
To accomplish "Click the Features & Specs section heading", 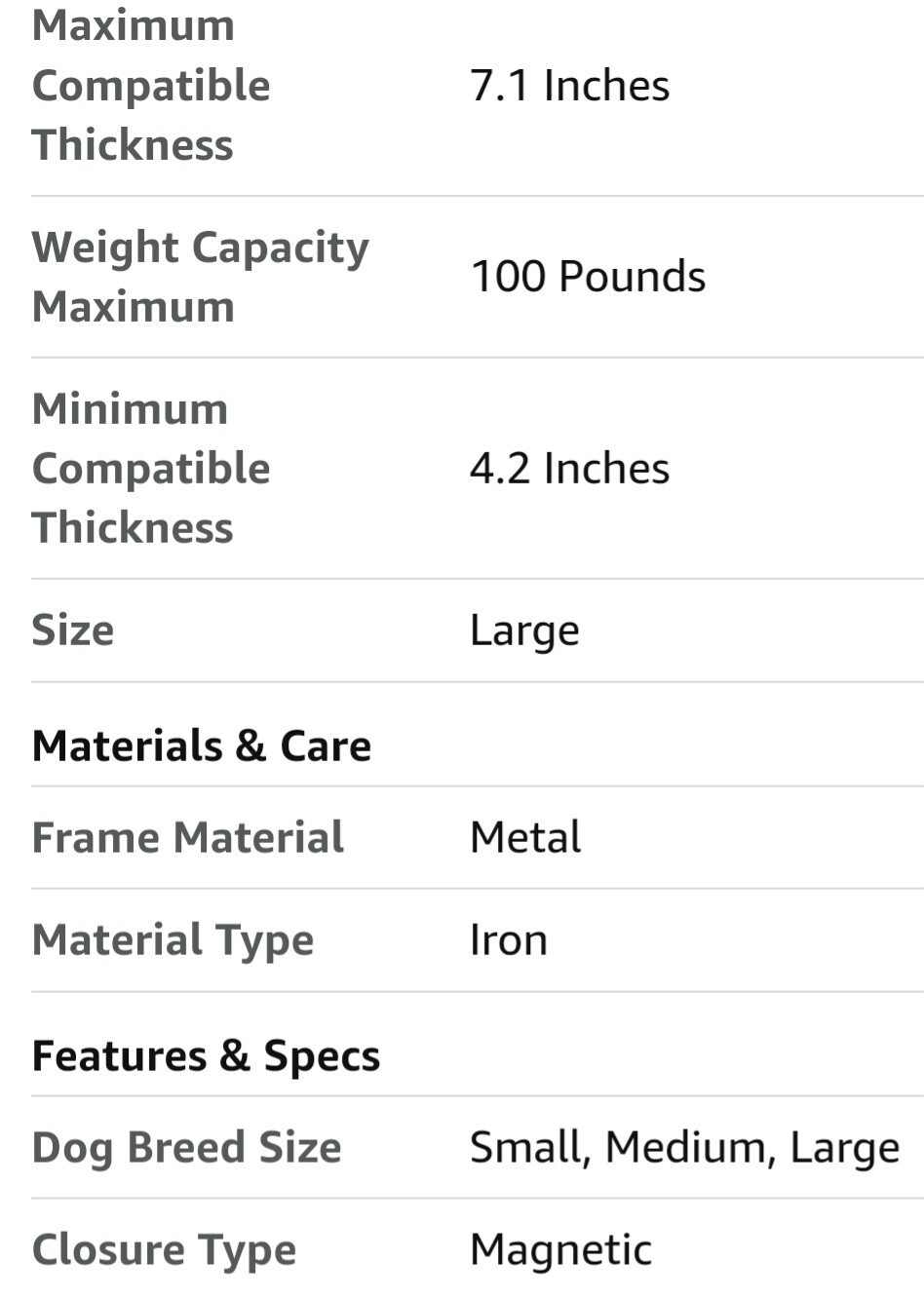I will tap(206, 1056).
